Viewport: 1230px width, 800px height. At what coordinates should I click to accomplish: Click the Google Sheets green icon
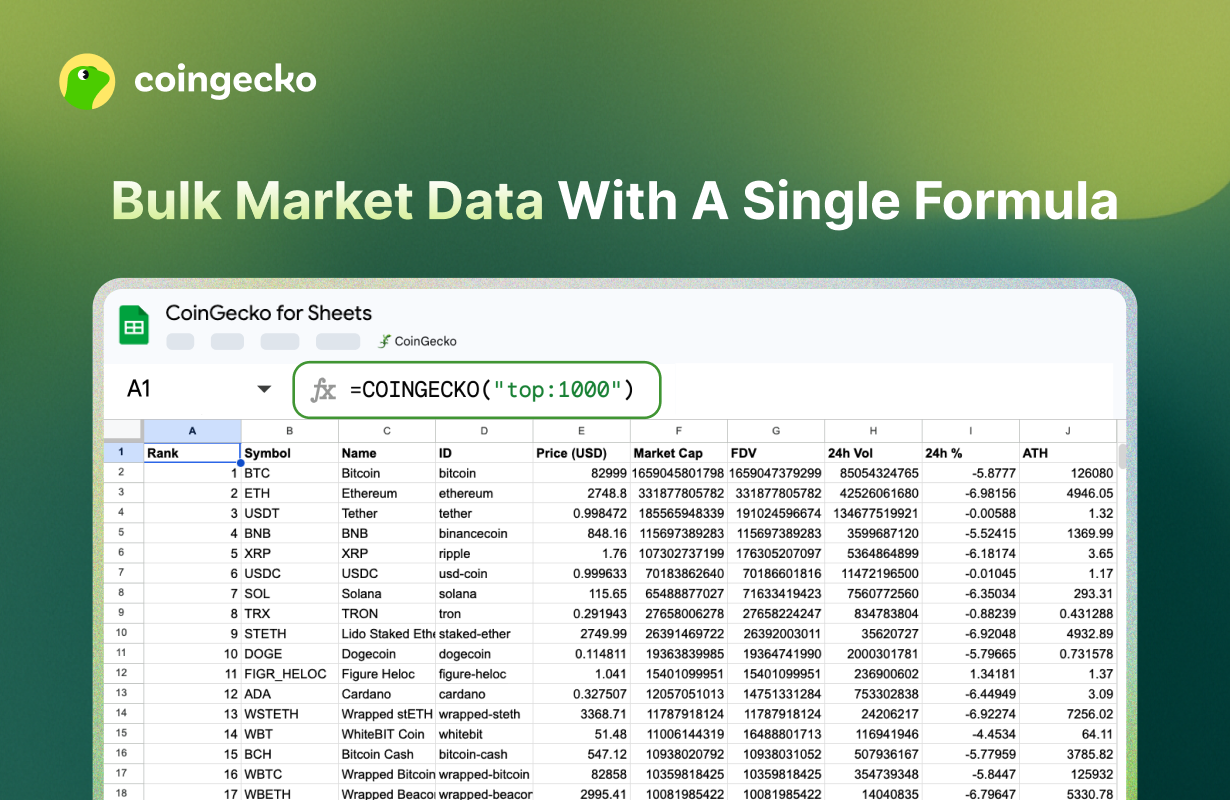(x=134, y=325)
